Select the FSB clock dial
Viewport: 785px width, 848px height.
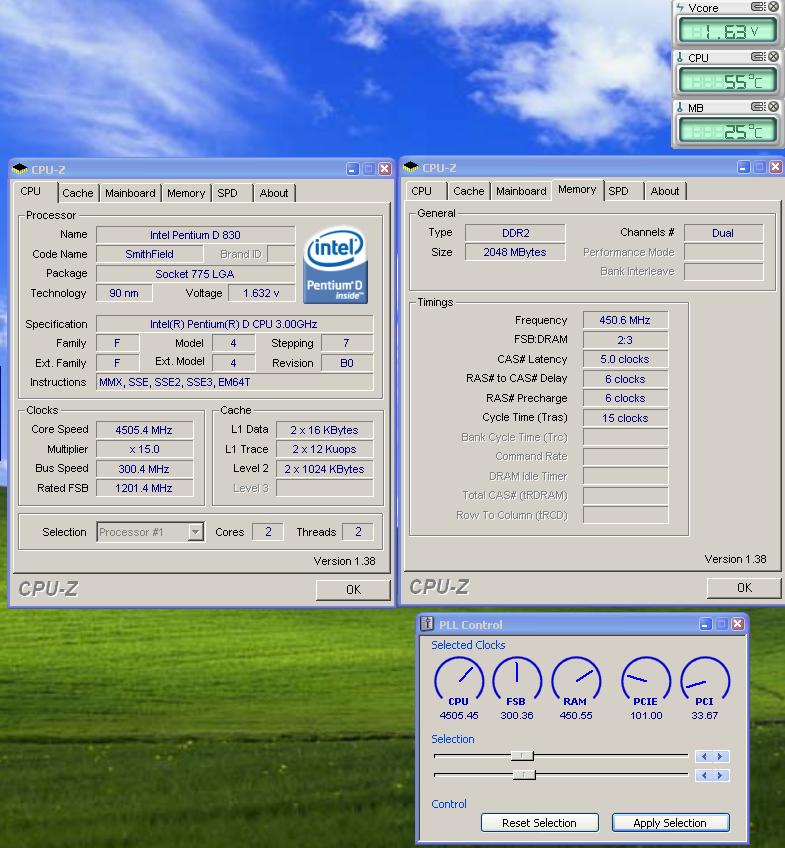pyautogui.click(x=516, y=680)
